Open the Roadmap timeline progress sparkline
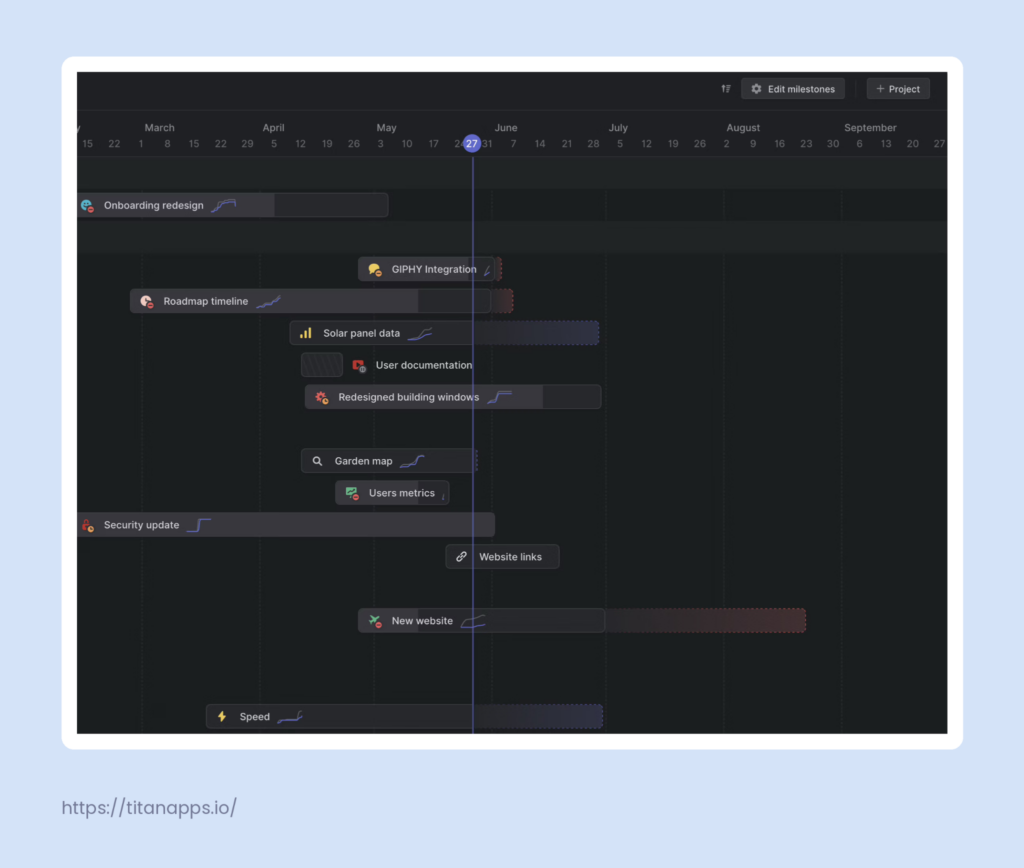Screen dimensions: 1024x868 [268, 302]
